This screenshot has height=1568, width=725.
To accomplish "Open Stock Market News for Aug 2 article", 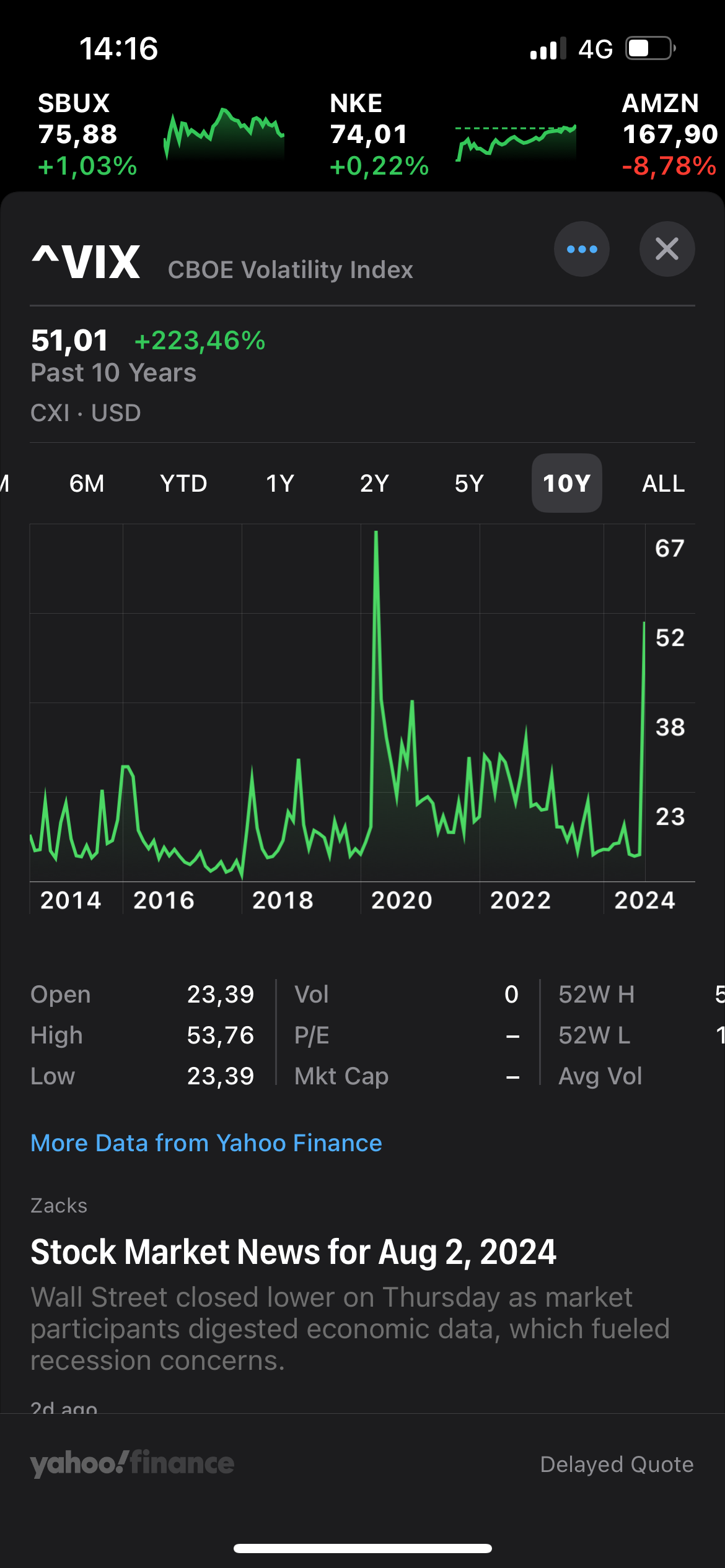I will click(x=293, y=1252).
